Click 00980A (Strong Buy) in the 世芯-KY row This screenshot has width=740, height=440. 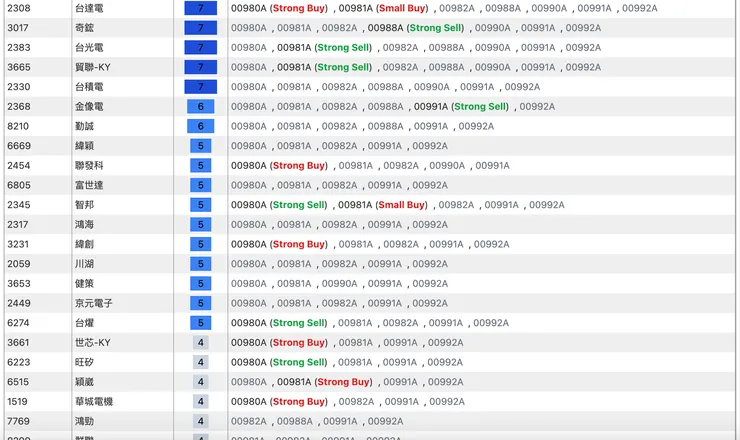tap(279, 343)
